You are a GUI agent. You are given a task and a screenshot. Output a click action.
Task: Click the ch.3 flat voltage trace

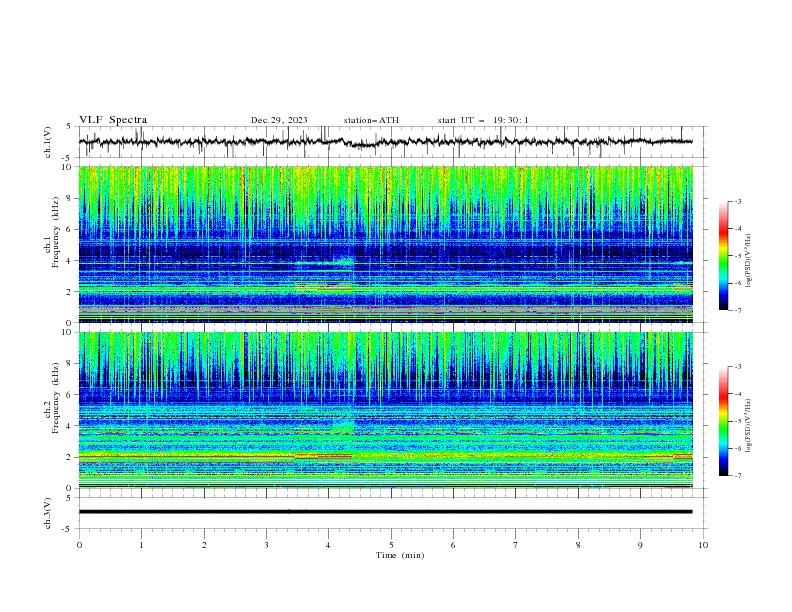click(385, 512)
